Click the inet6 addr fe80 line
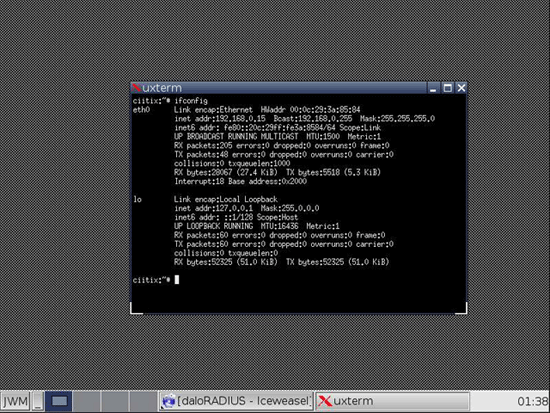The image size is (550, 413). click(277, 128)
